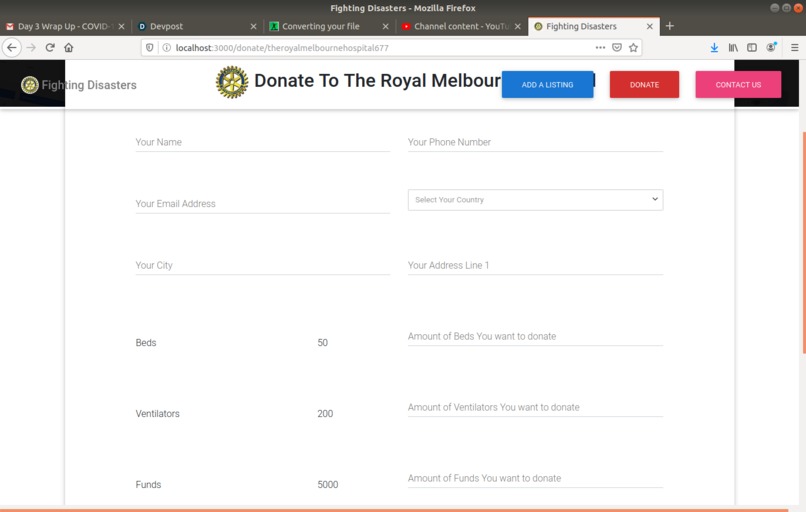Viewport: 806px width, 512px height.
Task: Focus the Your Name field
Action: [x=263, y=142]
